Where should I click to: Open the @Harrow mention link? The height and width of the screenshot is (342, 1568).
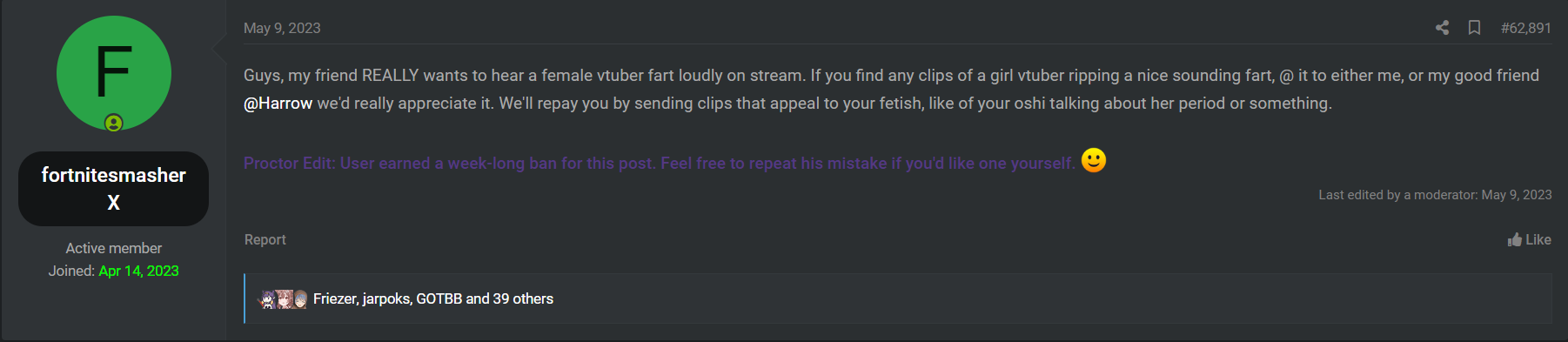tap(278, 104)
